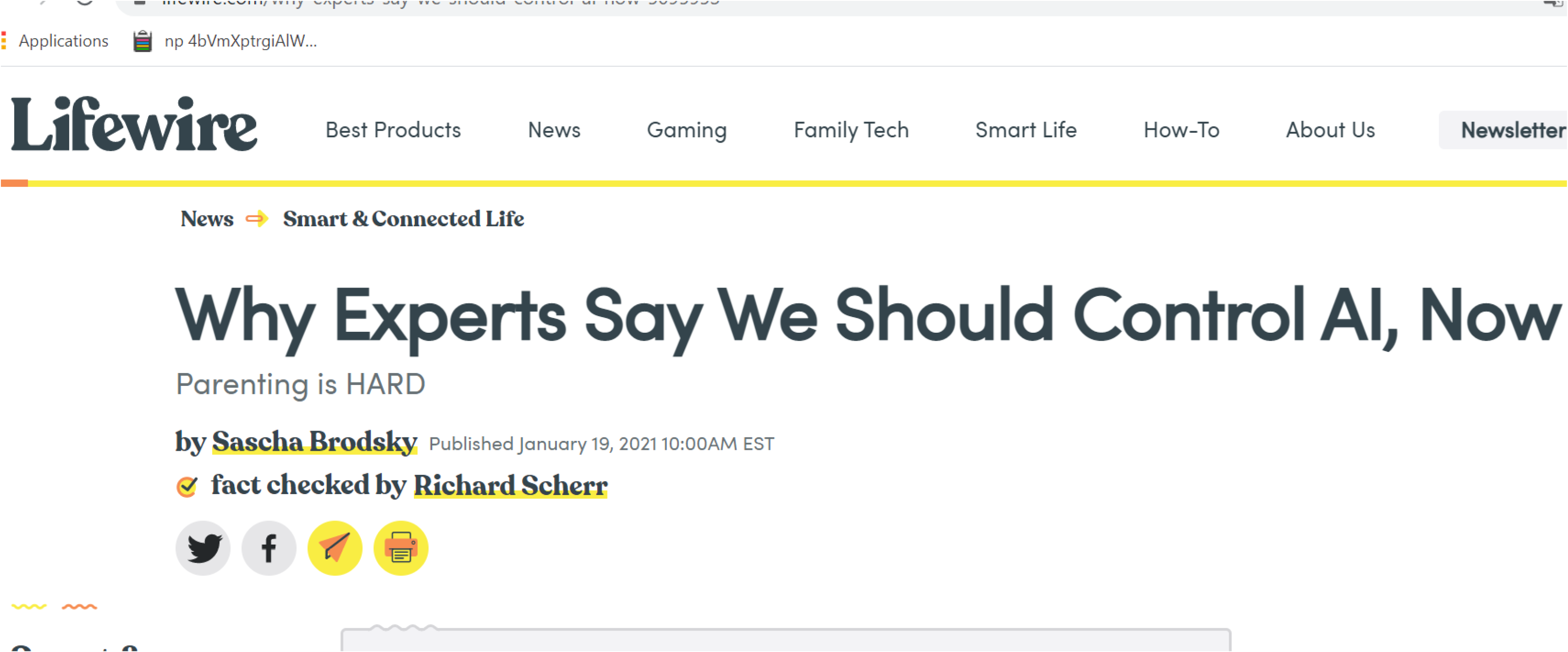
Task: Click the News breadcrumb link
Action: point(207,219)
